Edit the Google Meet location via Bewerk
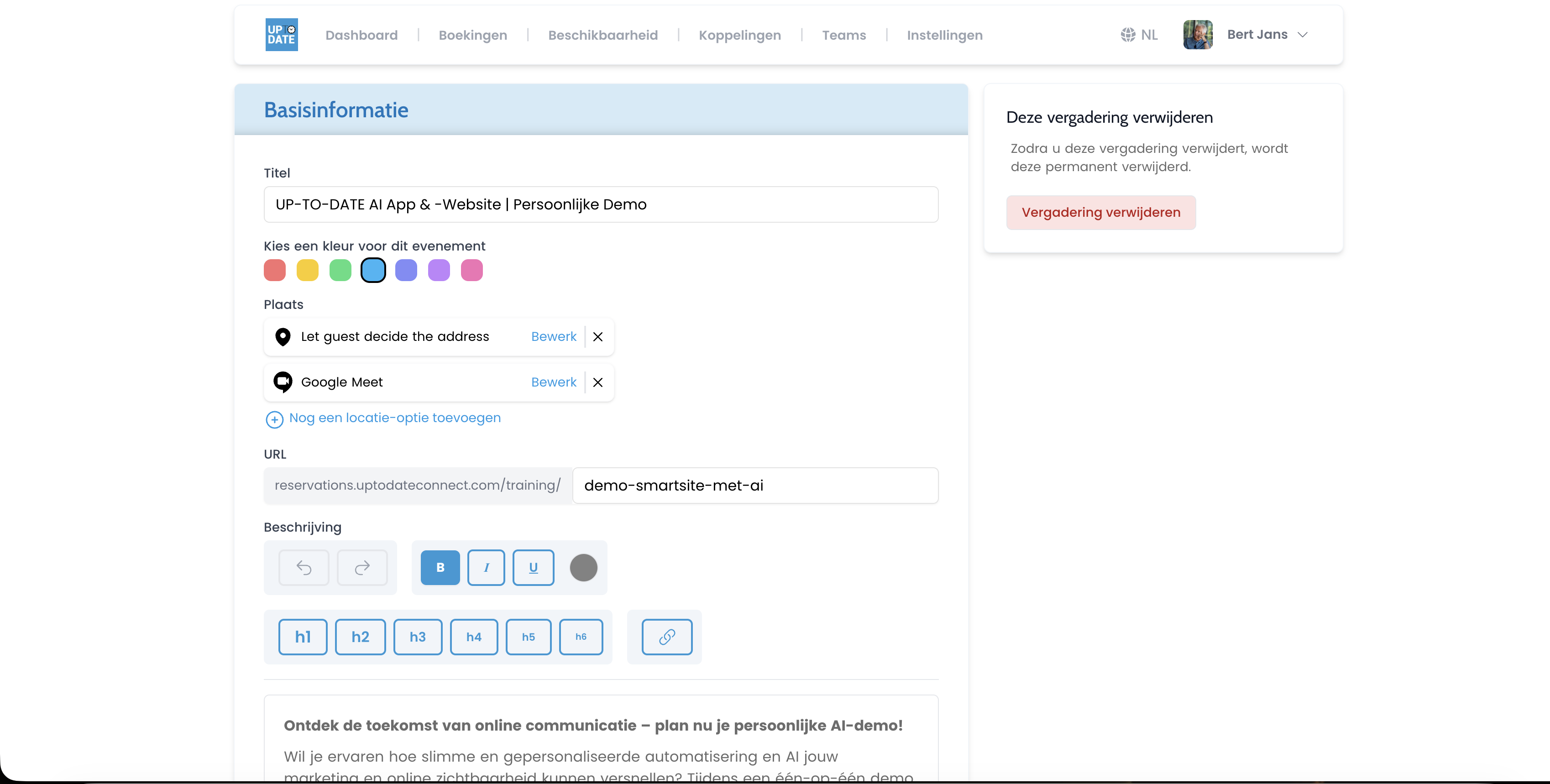The height and width of the screenshot is (784, 1550). click(553, 382)
